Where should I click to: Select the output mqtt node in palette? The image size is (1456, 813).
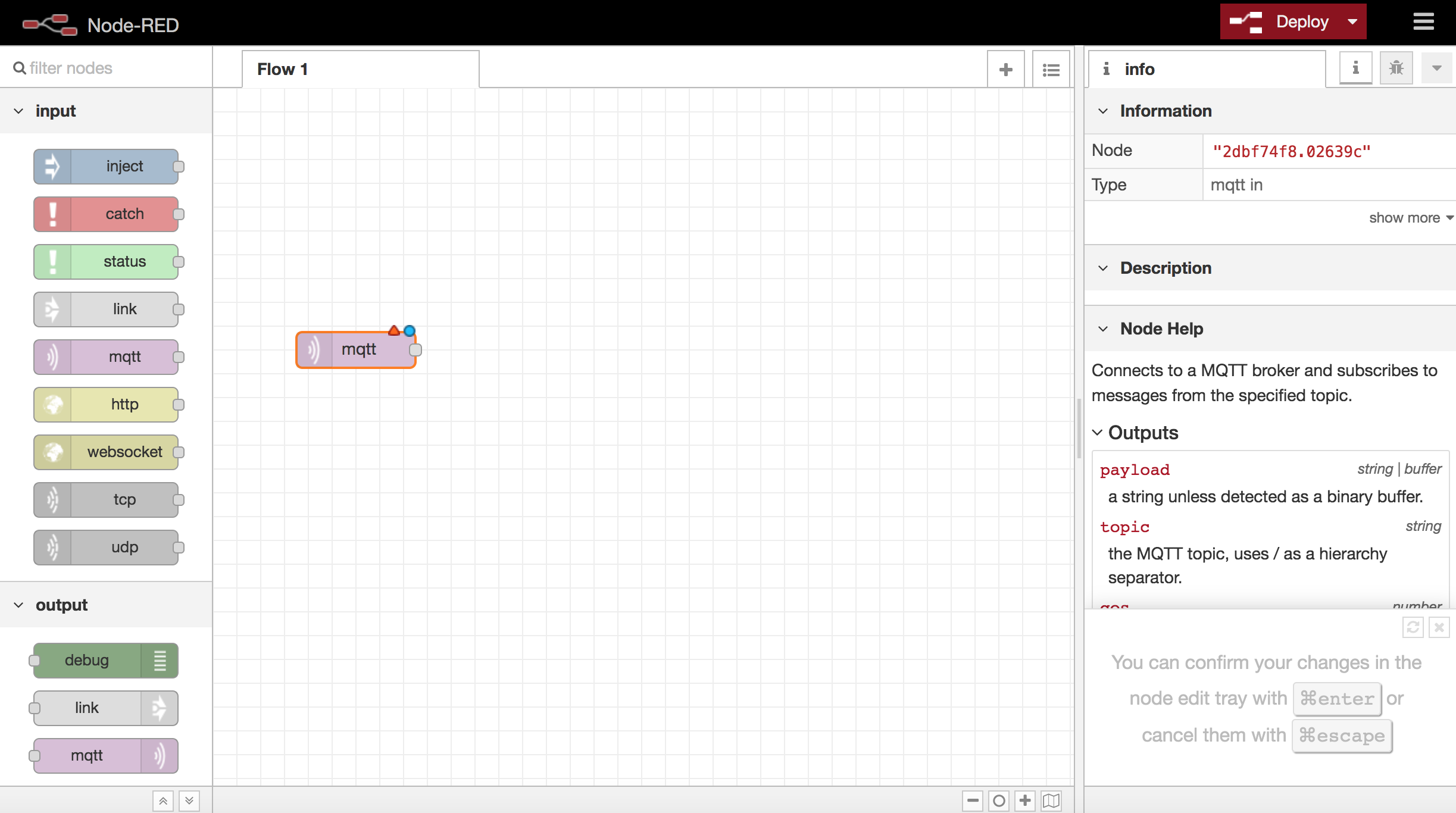click(106, 755)
